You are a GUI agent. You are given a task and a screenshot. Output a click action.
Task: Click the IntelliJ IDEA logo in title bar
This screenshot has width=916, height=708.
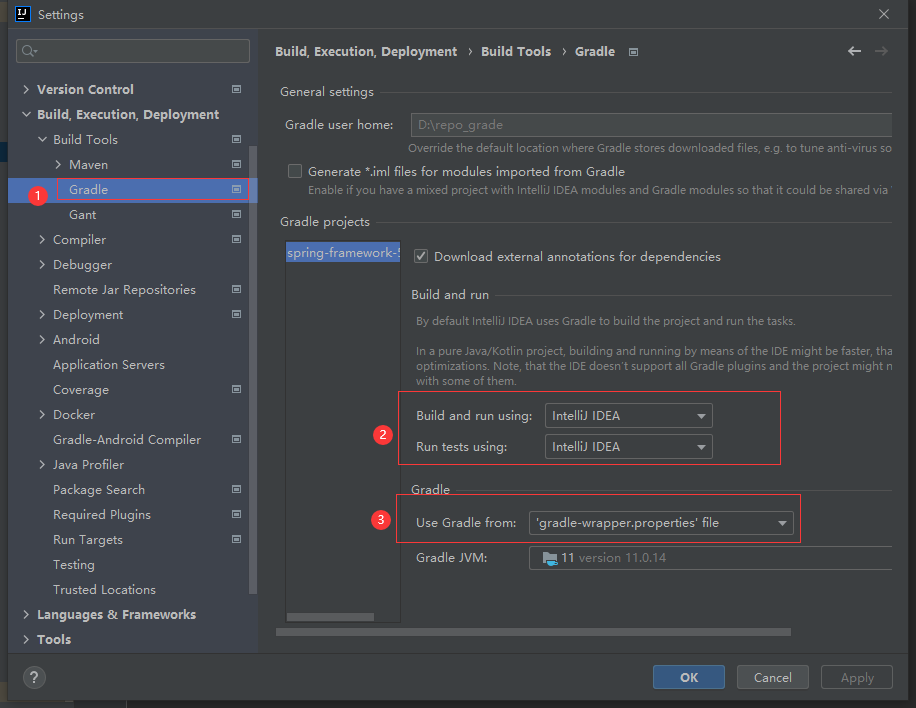[x=22, y=14]
